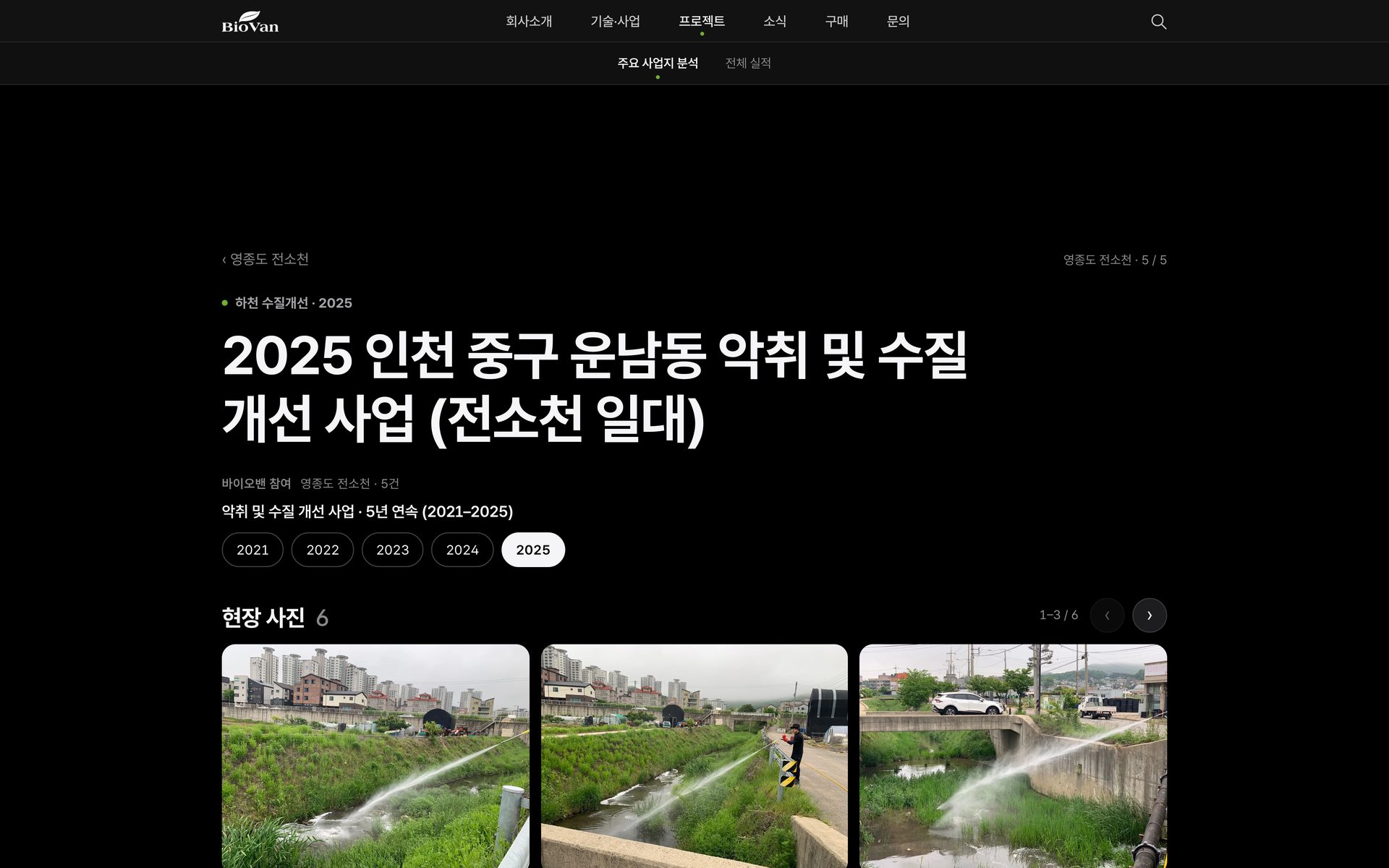Select the 2023 year pill

tap(392, 550)
